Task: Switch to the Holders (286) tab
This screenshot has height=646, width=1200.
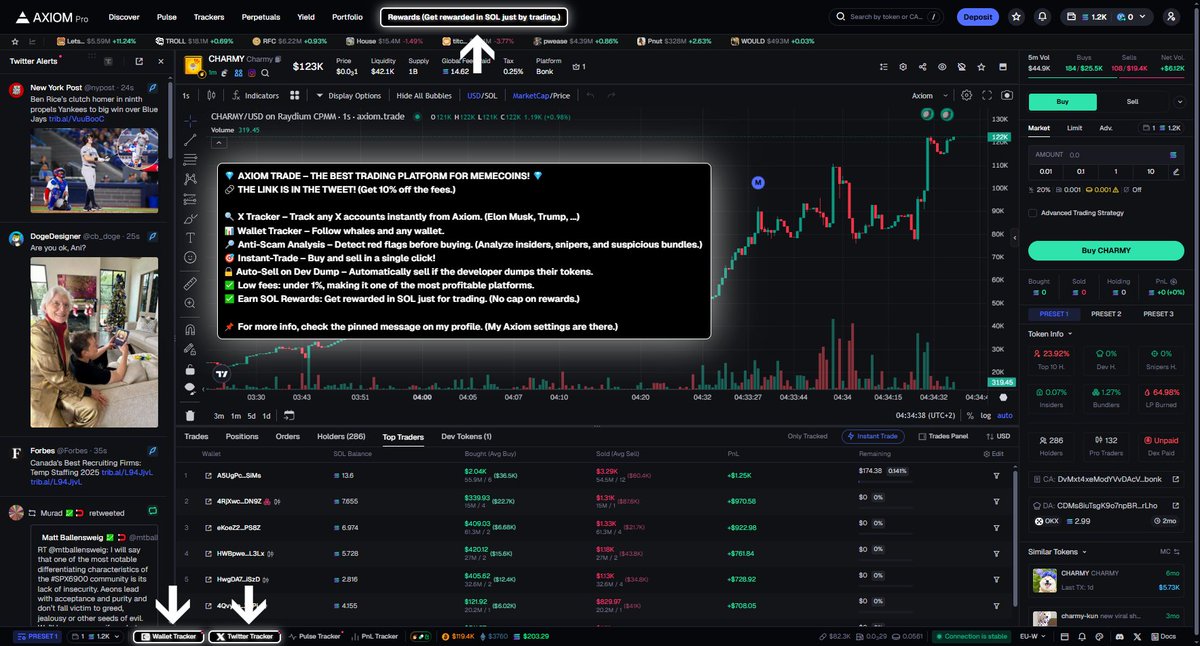Action: pos(341,436)
